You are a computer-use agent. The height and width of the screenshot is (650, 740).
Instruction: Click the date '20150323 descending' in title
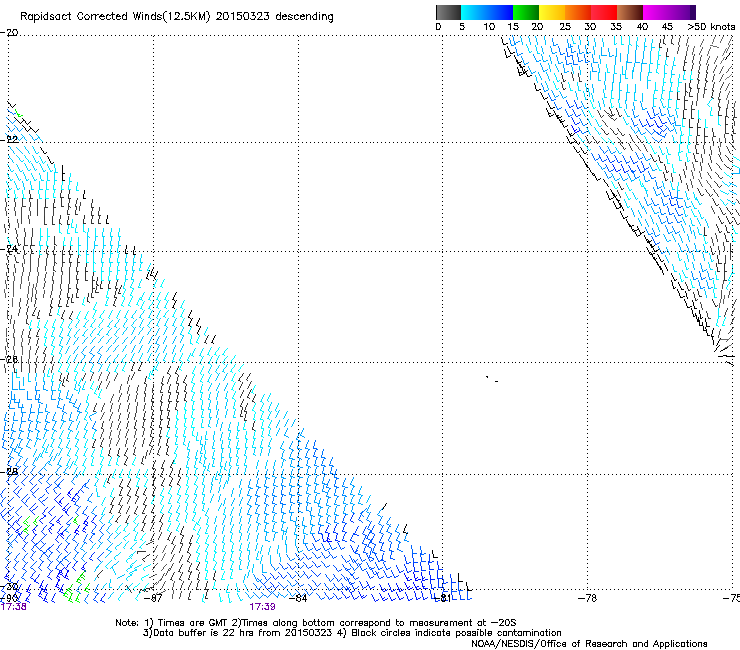tap(275, 16)
